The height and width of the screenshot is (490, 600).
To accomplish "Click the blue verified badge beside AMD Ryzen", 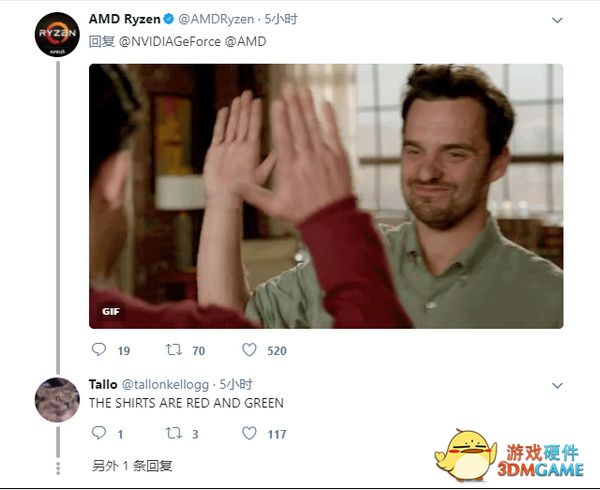I will [169, 19].
